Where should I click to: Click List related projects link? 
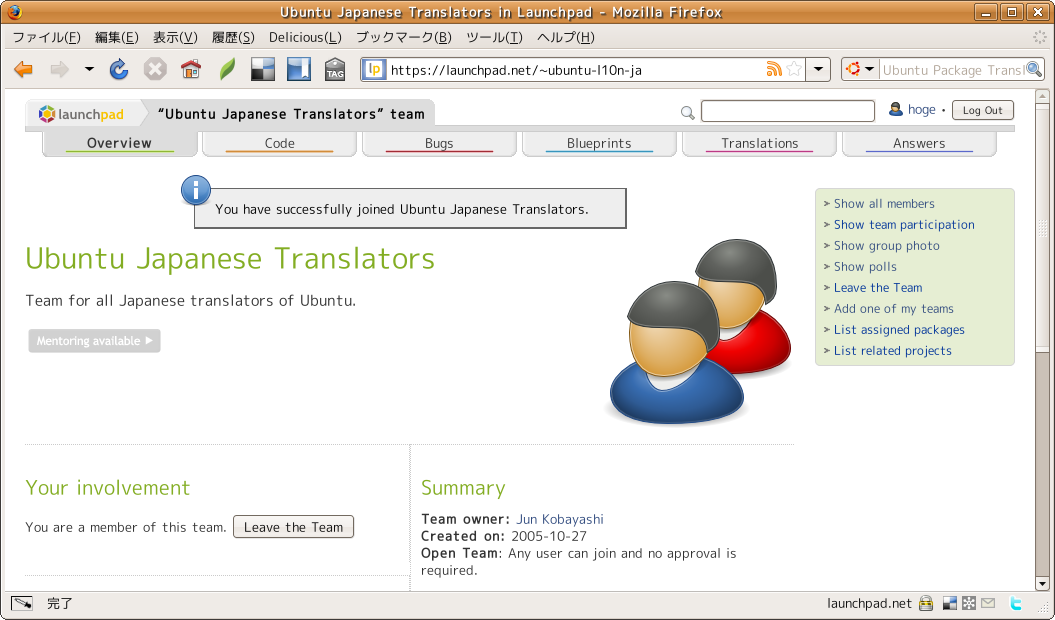point(892,351)
